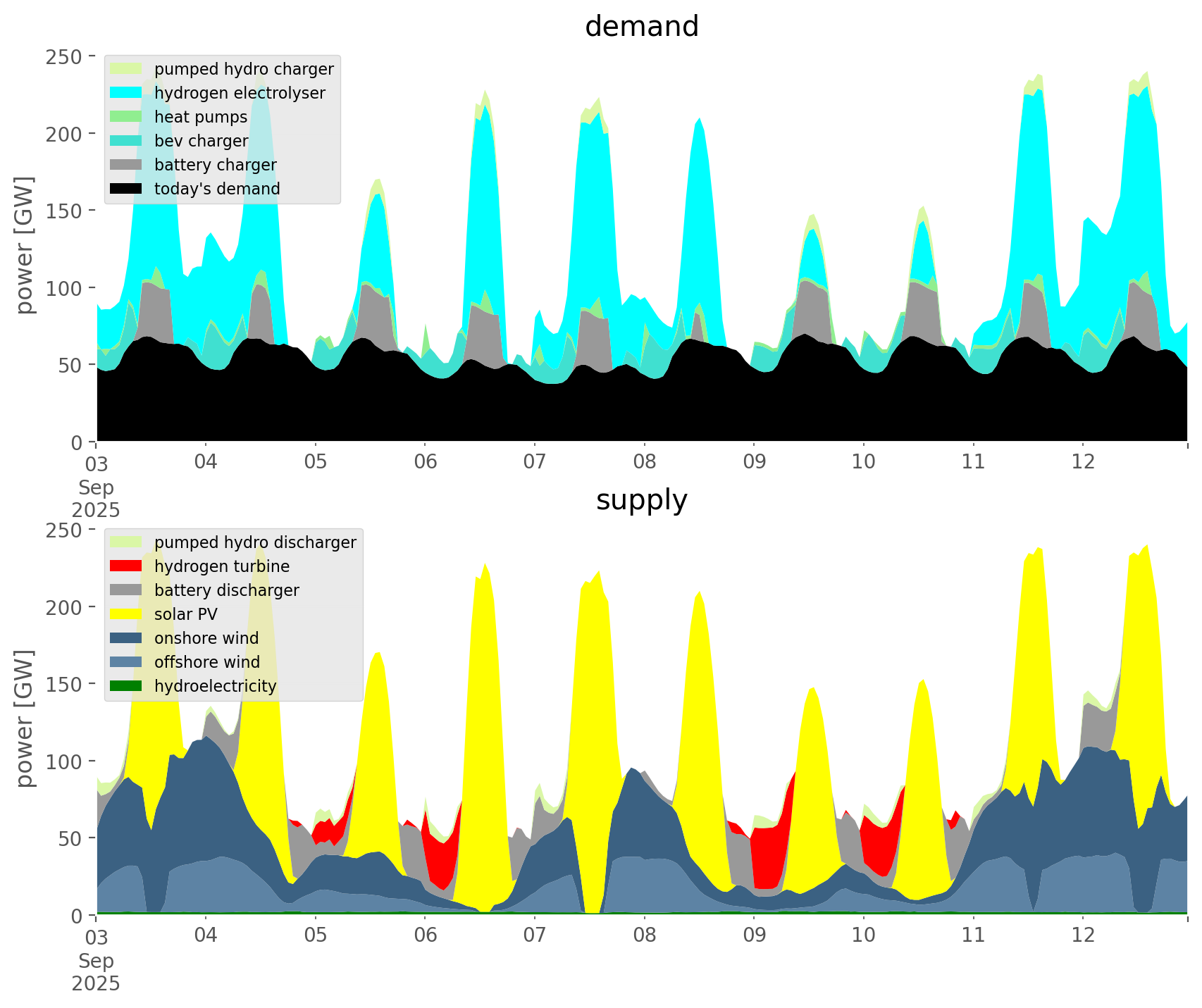The image size is (1202, 1008).
Task: Click the battery discharger legend label
Action: click(x=226, y=590)
